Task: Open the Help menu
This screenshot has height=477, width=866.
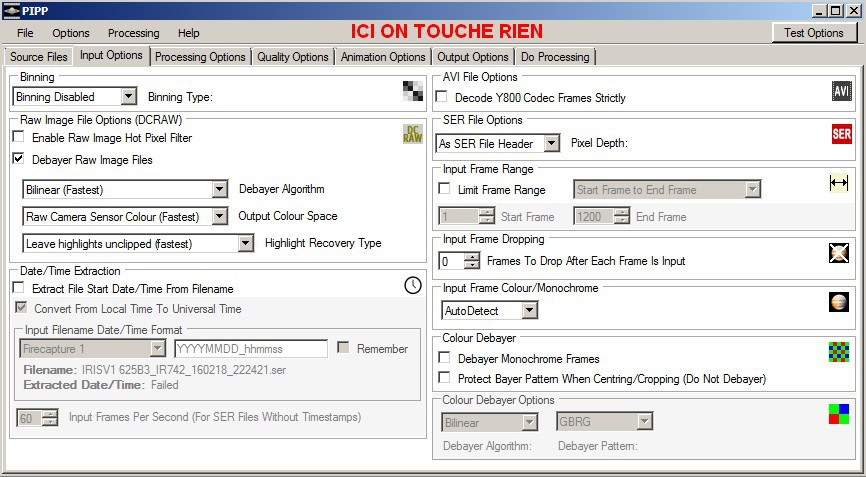Action: [188, 33]
